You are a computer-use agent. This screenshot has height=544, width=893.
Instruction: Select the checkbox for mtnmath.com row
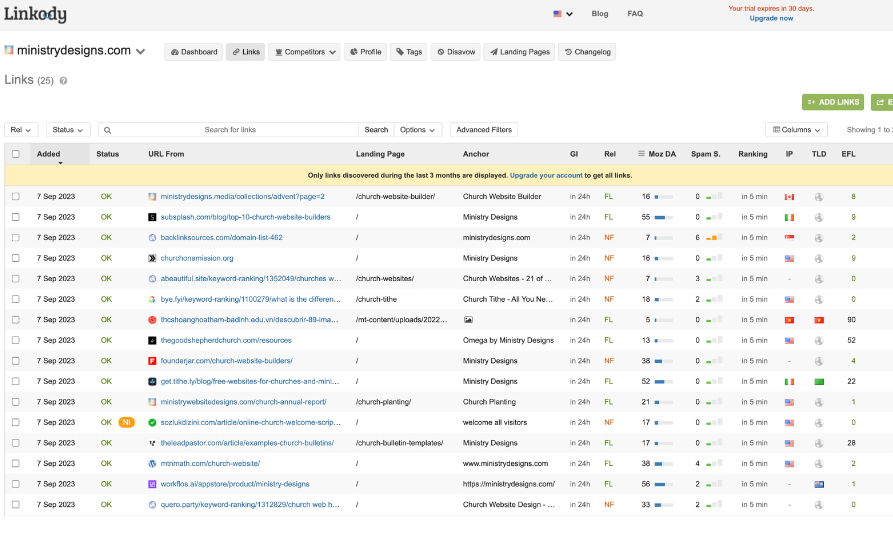pos(15,463)
